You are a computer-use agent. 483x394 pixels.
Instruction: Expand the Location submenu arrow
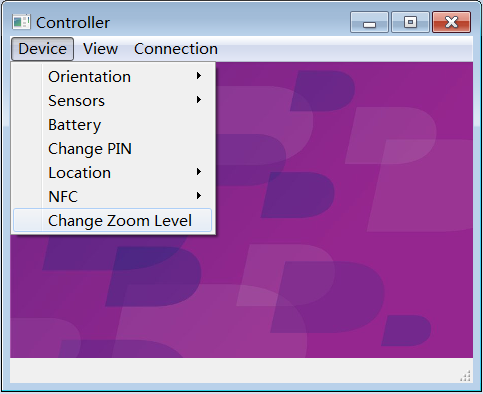point(199,172)
